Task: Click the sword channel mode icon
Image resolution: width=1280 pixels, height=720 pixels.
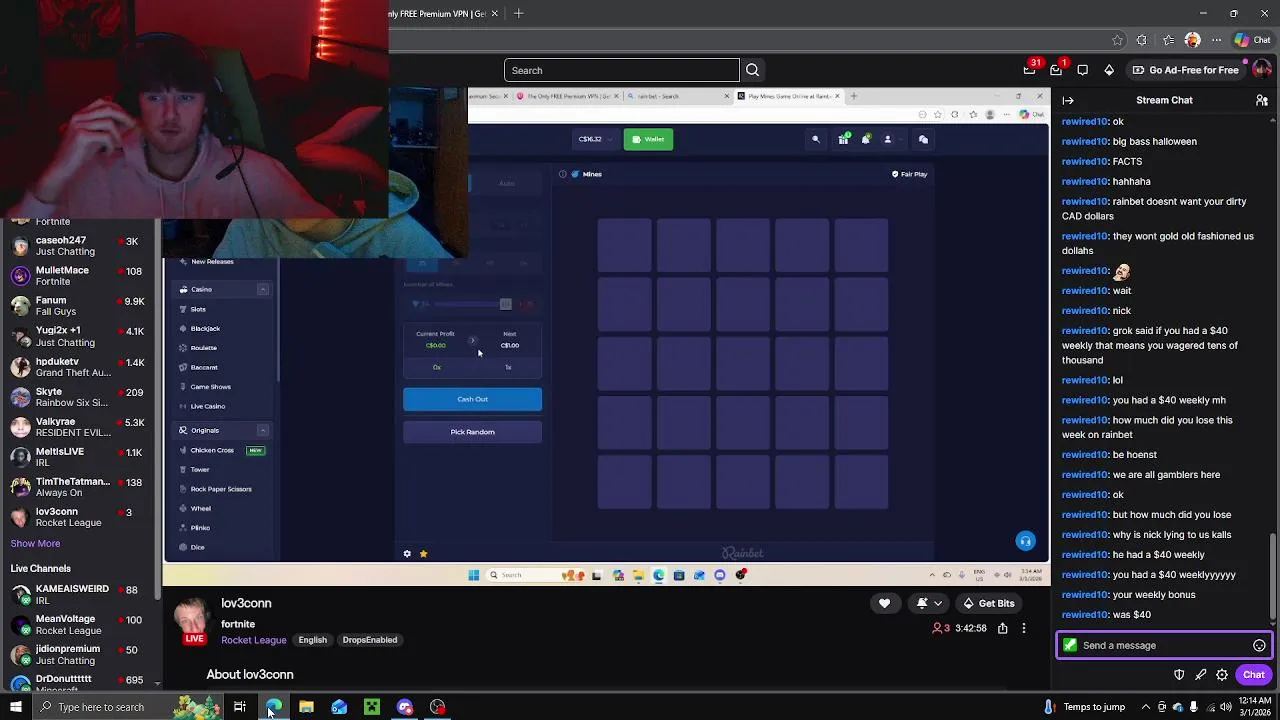Action: point(1201,675)
